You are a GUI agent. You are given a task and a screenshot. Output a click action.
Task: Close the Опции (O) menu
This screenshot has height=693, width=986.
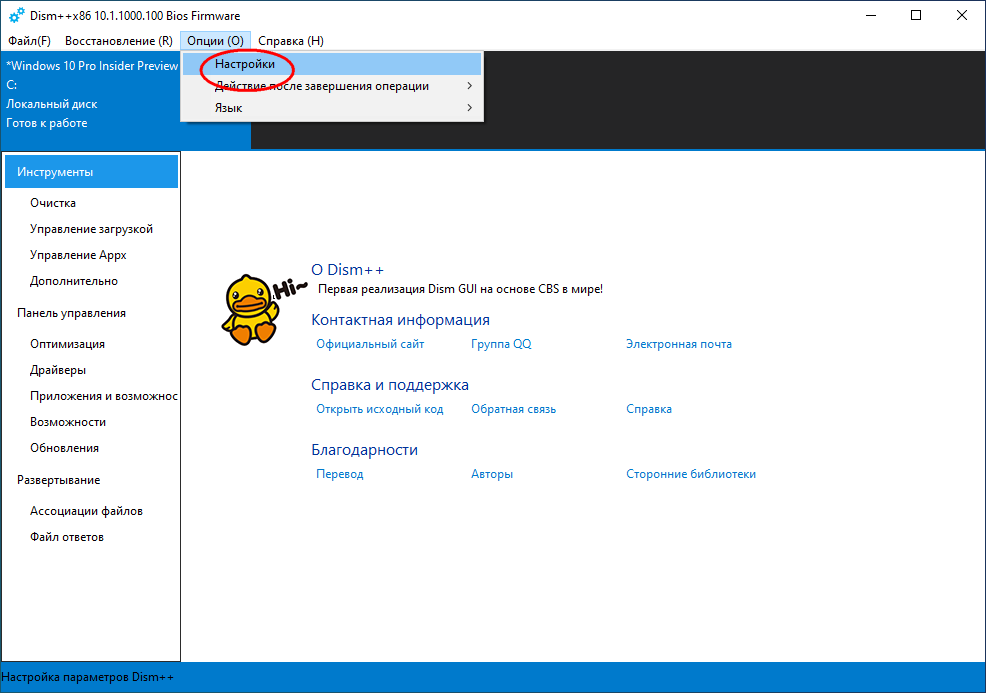tap(216, 41)
